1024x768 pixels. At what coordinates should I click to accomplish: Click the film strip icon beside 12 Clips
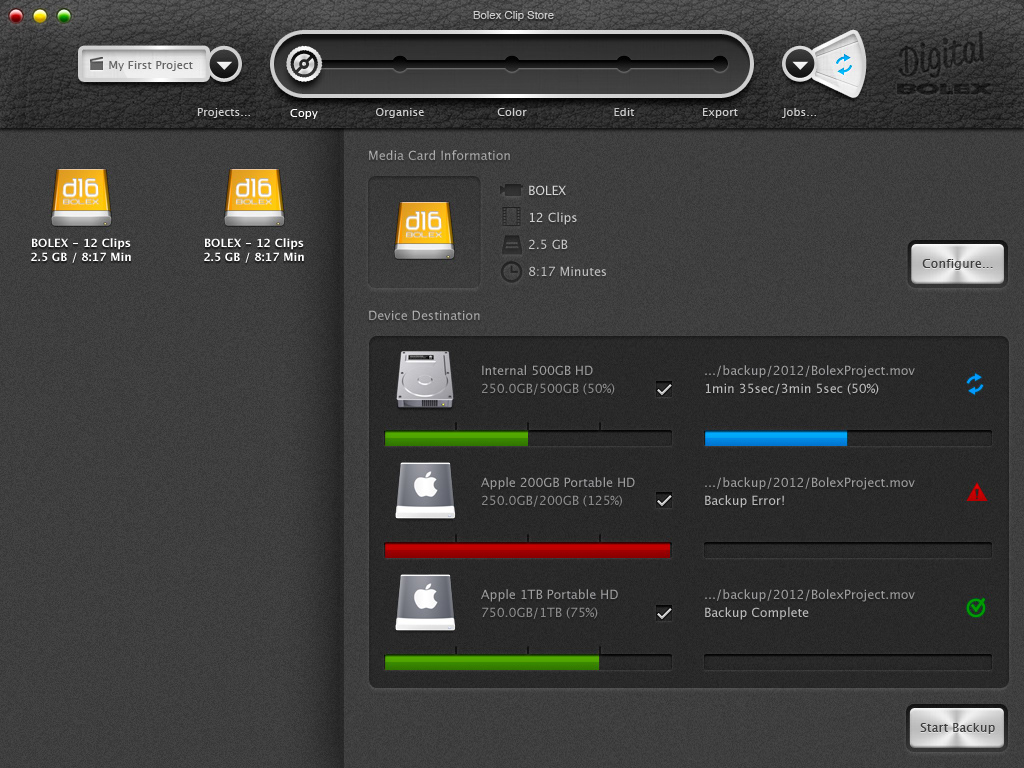511,217
